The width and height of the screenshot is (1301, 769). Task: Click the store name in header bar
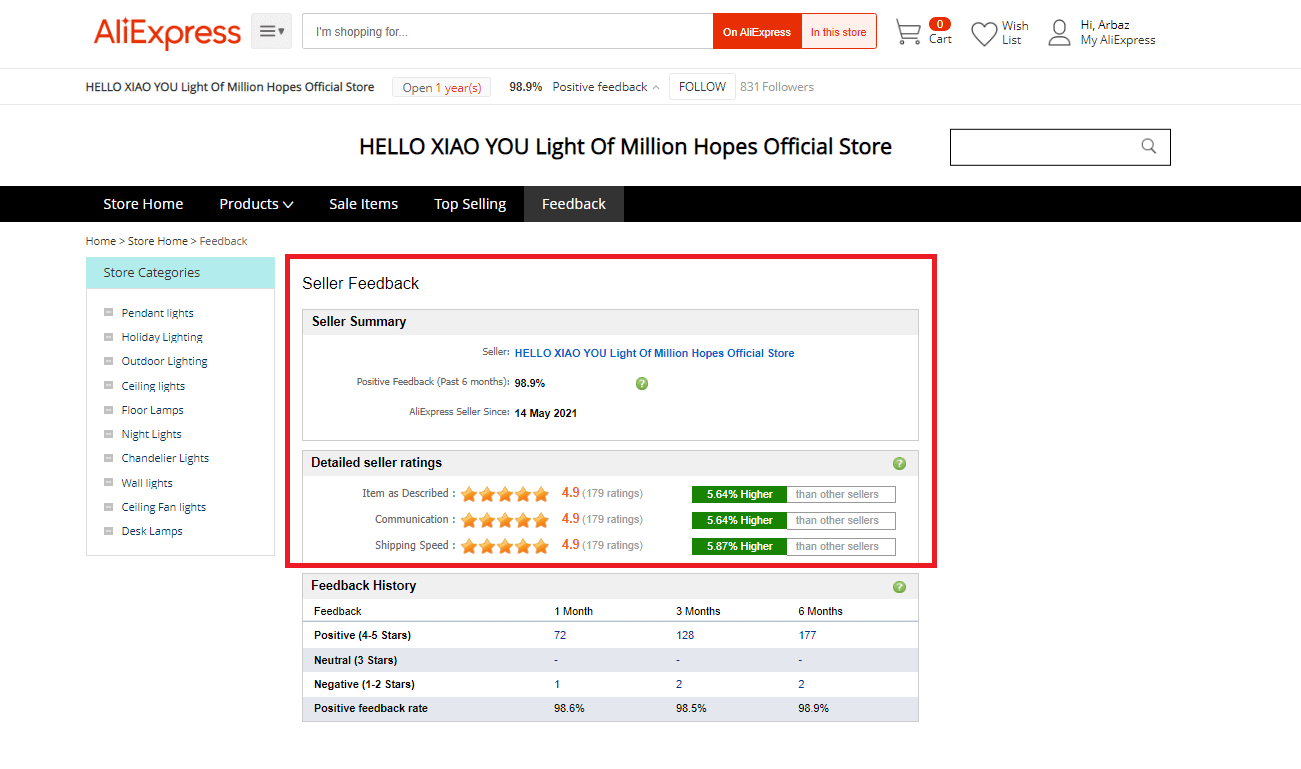pos(230,87)
